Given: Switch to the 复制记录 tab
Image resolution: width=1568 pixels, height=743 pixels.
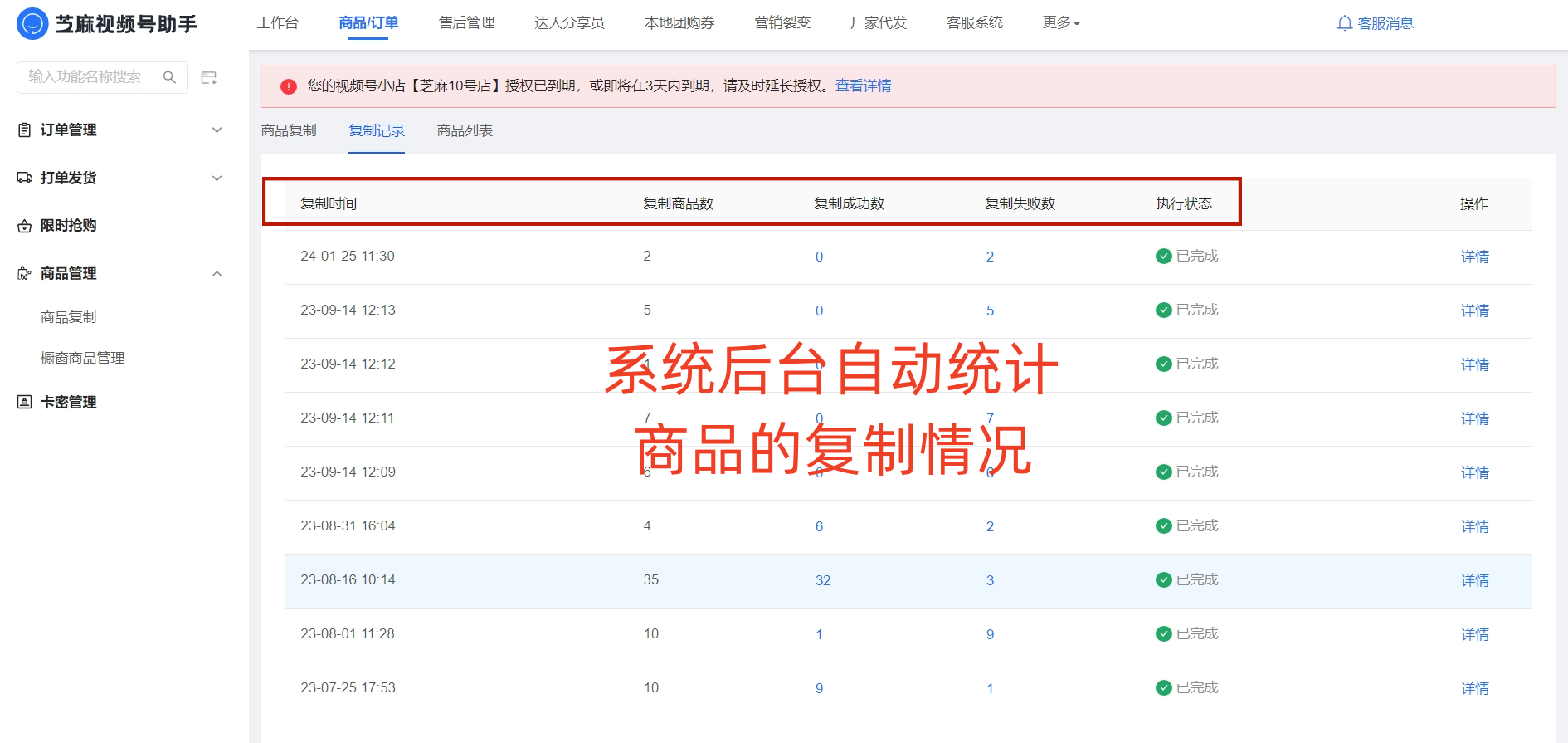Looking at the screenshot, I should coord(377,130).
